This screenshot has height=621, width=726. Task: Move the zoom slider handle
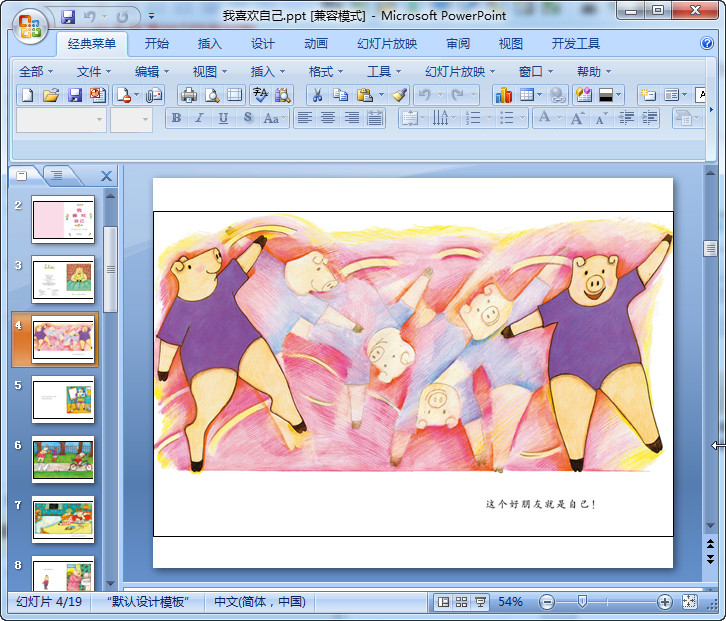coord(582,602)
